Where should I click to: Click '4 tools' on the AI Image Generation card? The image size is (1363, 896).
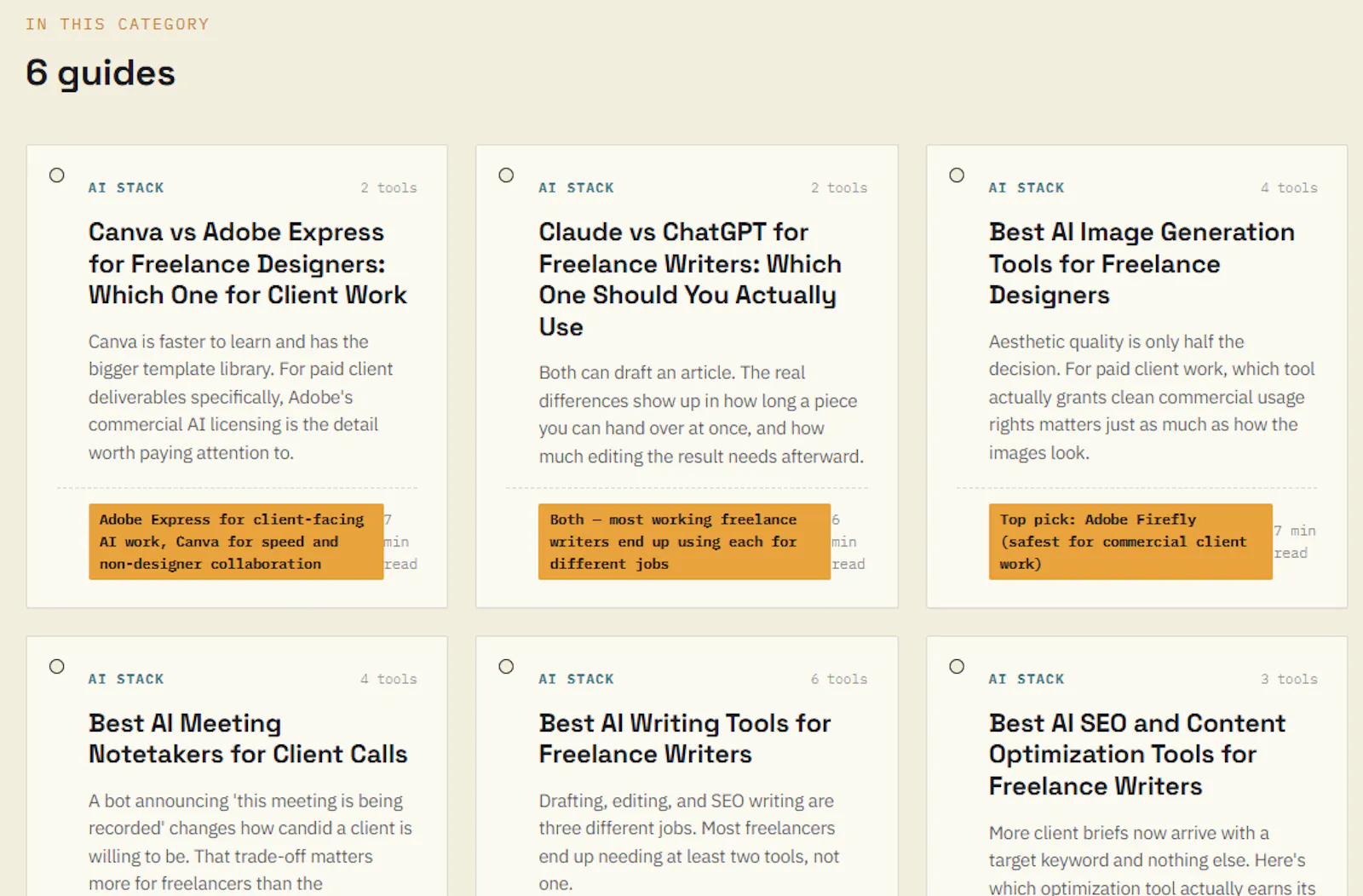(x=1289, y=188)
